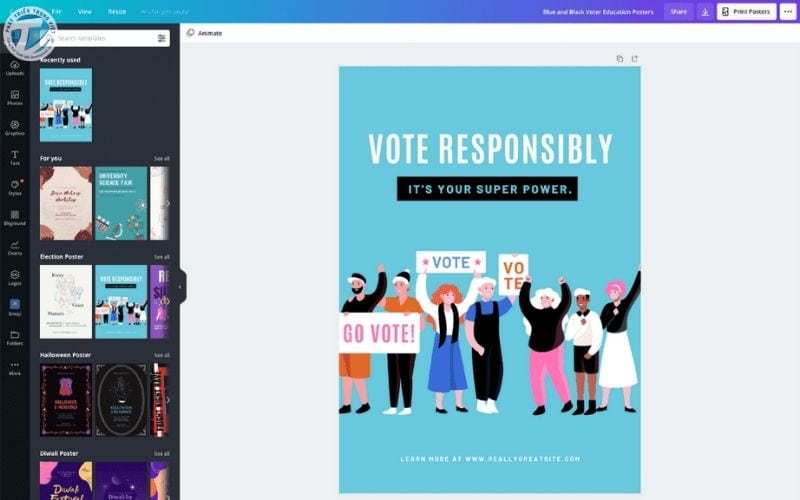The image size is (800, 500).
Task: Open the search filter options icon
Action: click(x=162, y=38)
